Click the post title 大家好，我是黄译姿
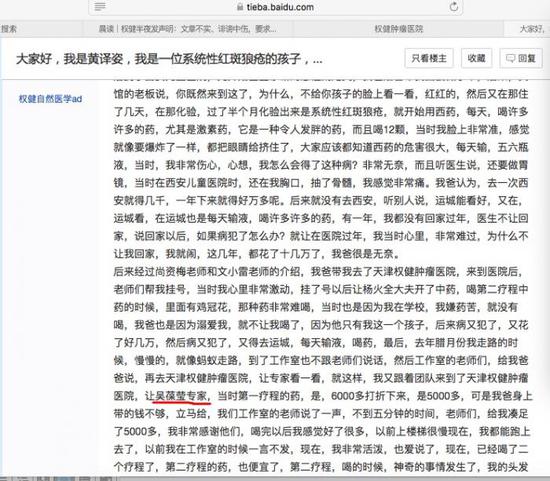Screen dimensions: 550x481 (169, 59)
